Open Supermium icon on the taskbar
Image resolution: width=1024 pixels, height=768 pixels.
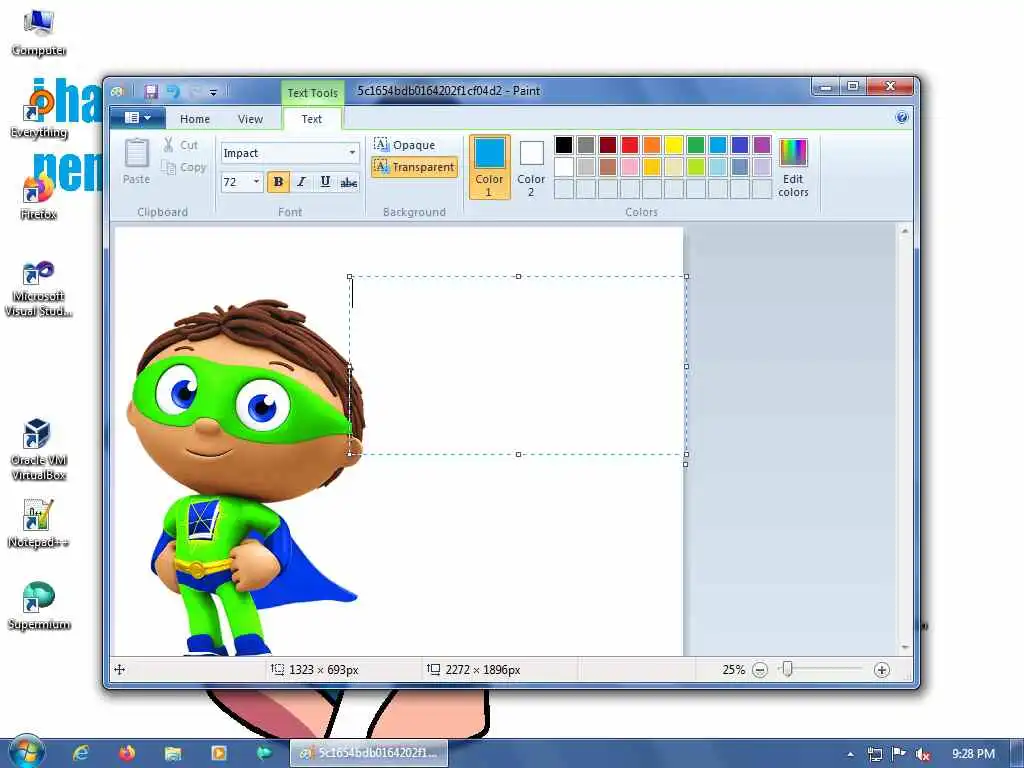[x=264, y=753]
